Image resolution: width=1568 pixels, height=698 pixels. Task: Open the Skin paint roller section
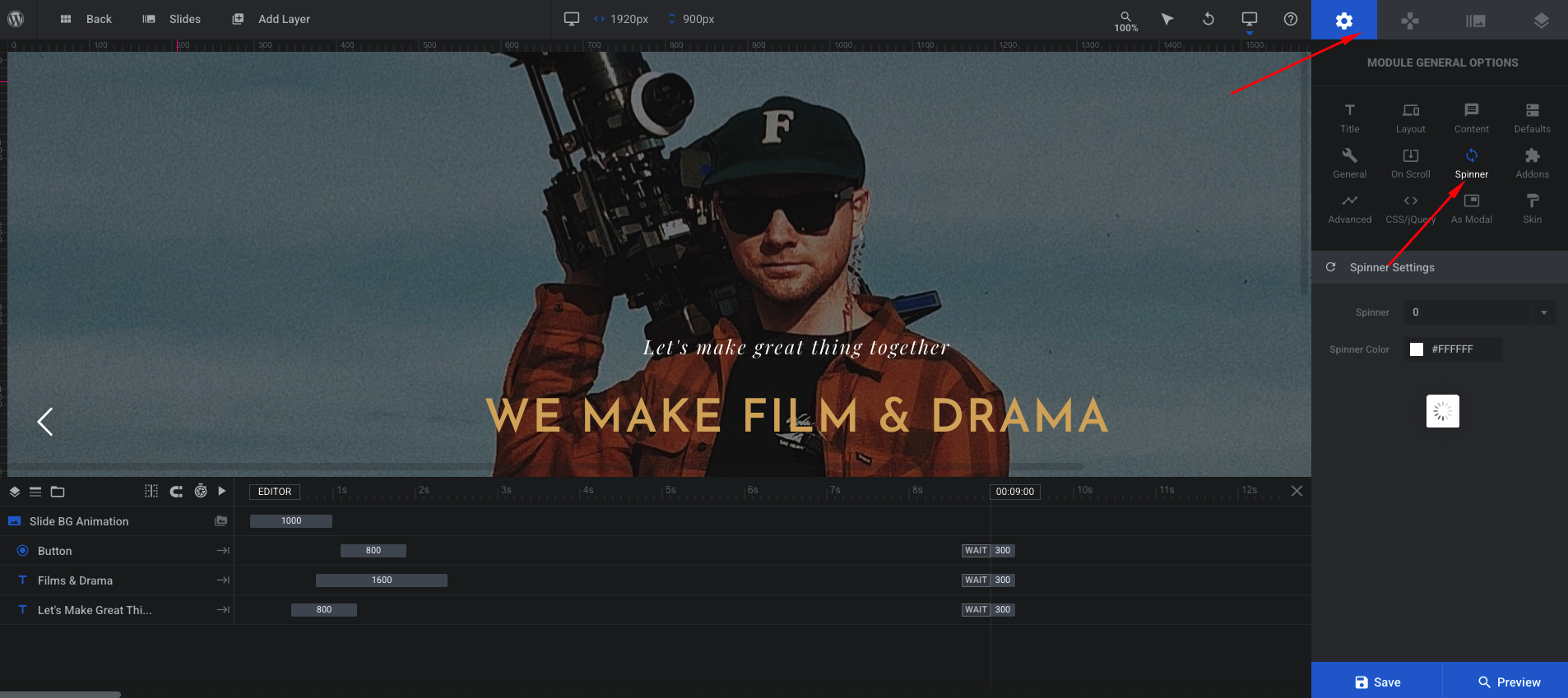[1533, 209]
